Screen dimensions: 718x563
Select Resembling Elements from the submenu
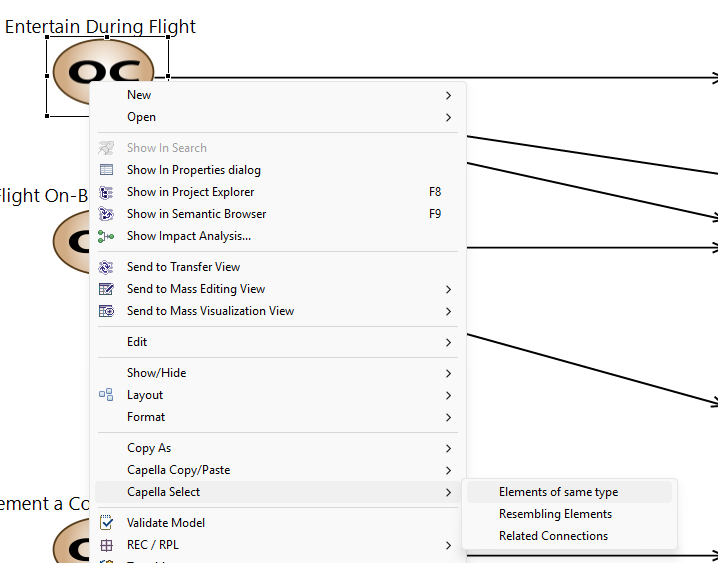tap(555, 514)
